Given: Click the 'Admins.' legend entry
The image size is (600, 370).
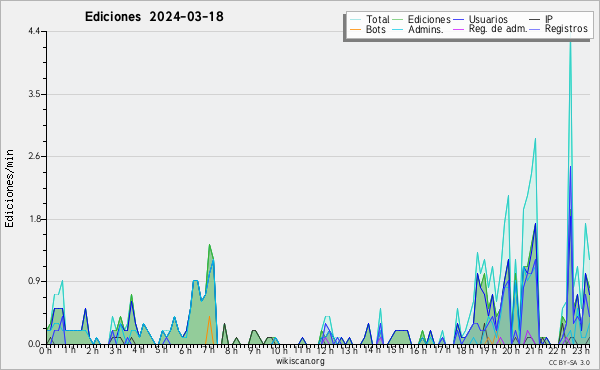Looking at the screenshot, I should coord(426,29).
